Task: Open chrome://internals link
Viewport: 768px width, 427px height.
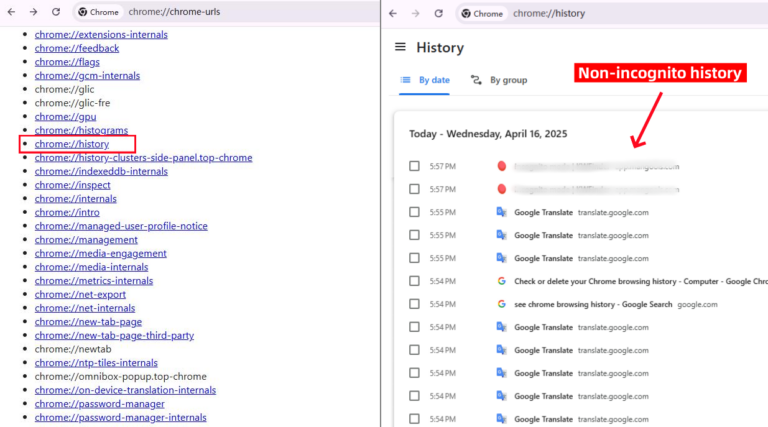Action: coord(75,199)
